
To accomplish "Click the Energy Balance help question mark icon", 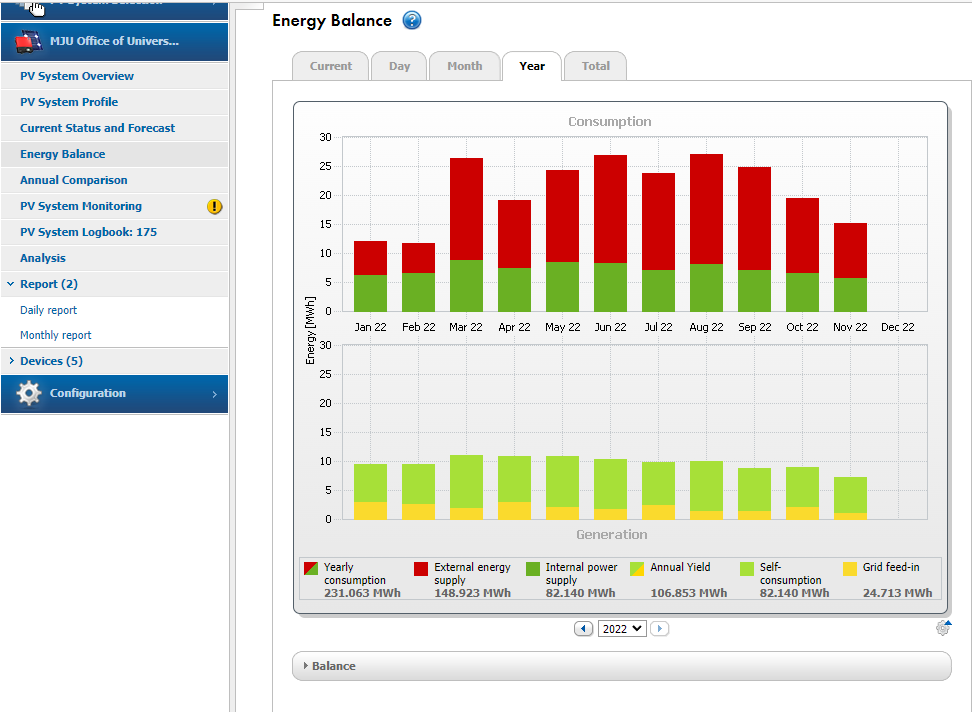I will 412,21.
